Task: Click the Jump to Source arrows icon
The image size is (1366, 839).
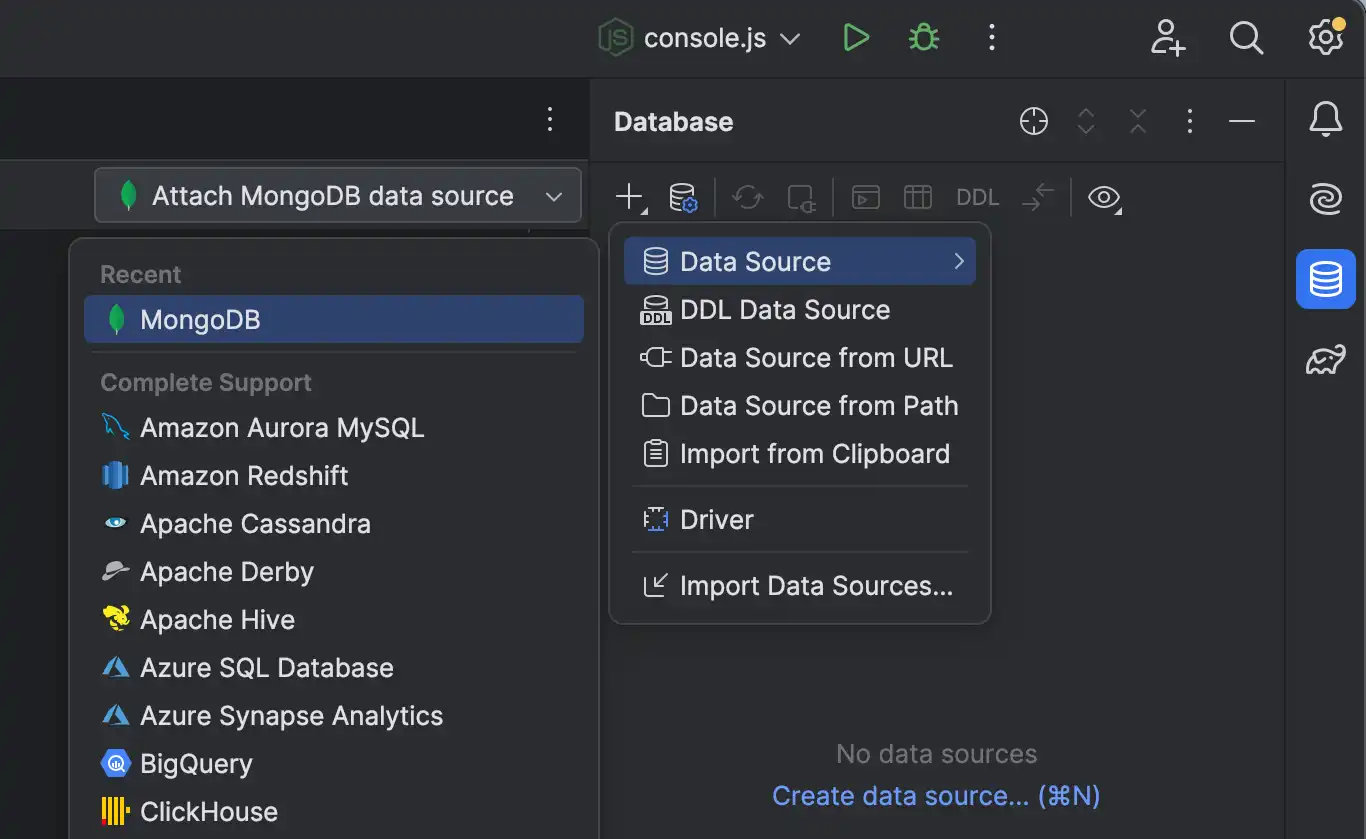Action: pyautogui.click(x=1038, y=197)
